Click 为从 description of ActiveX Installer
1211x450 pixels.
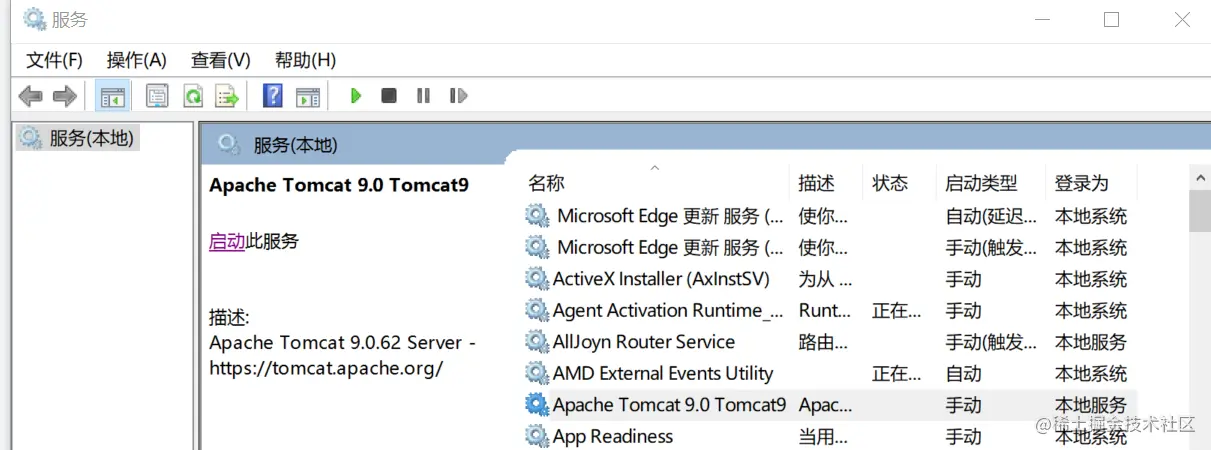click(x=825, y=279)
